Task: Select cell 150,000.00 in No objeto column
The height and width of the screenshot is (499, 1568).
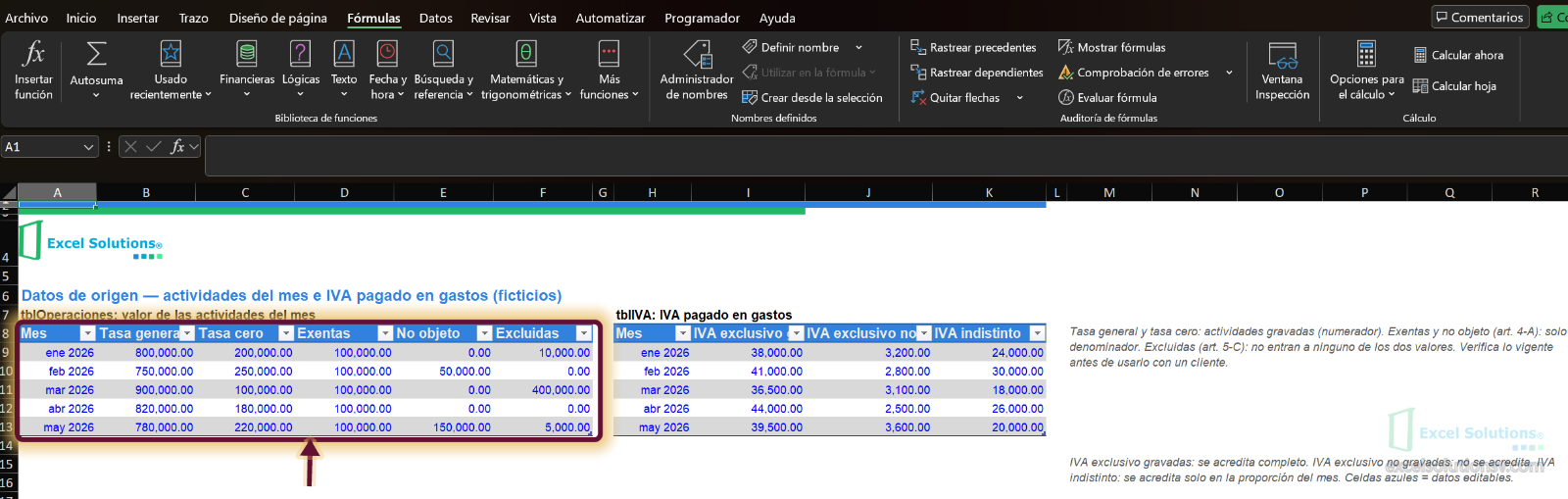Action: click(x=443, y=427)
